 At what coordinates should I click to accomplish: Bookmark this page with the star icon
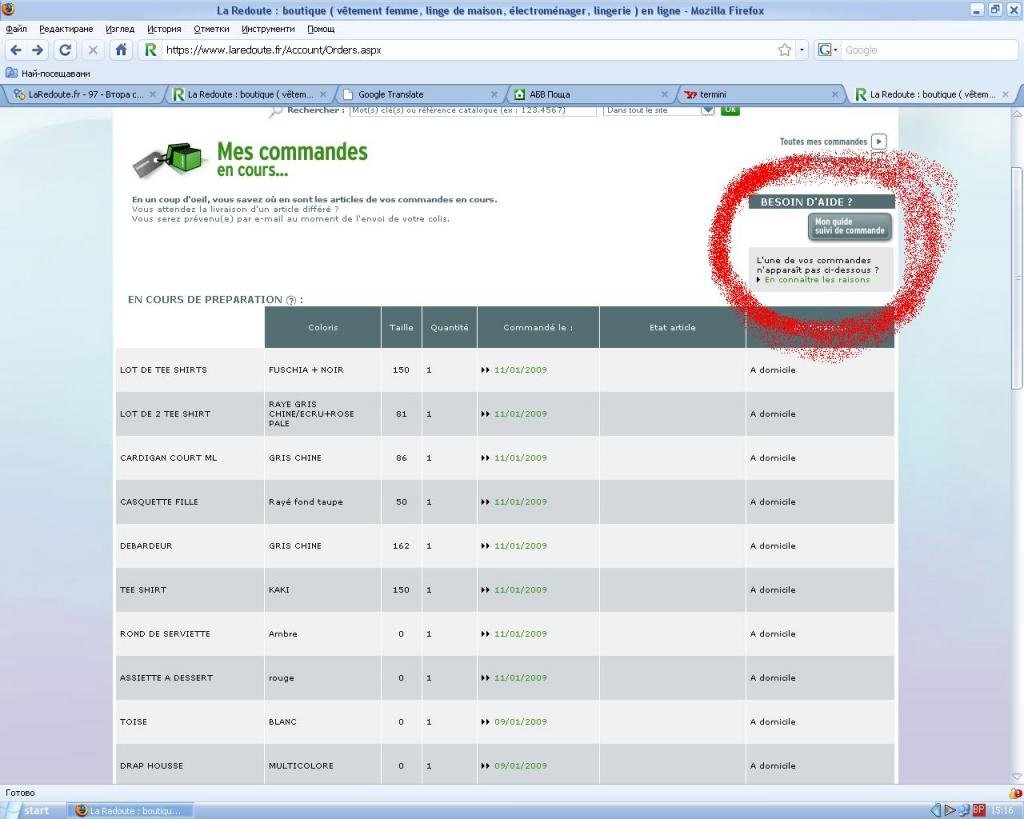tap(784, 50)
